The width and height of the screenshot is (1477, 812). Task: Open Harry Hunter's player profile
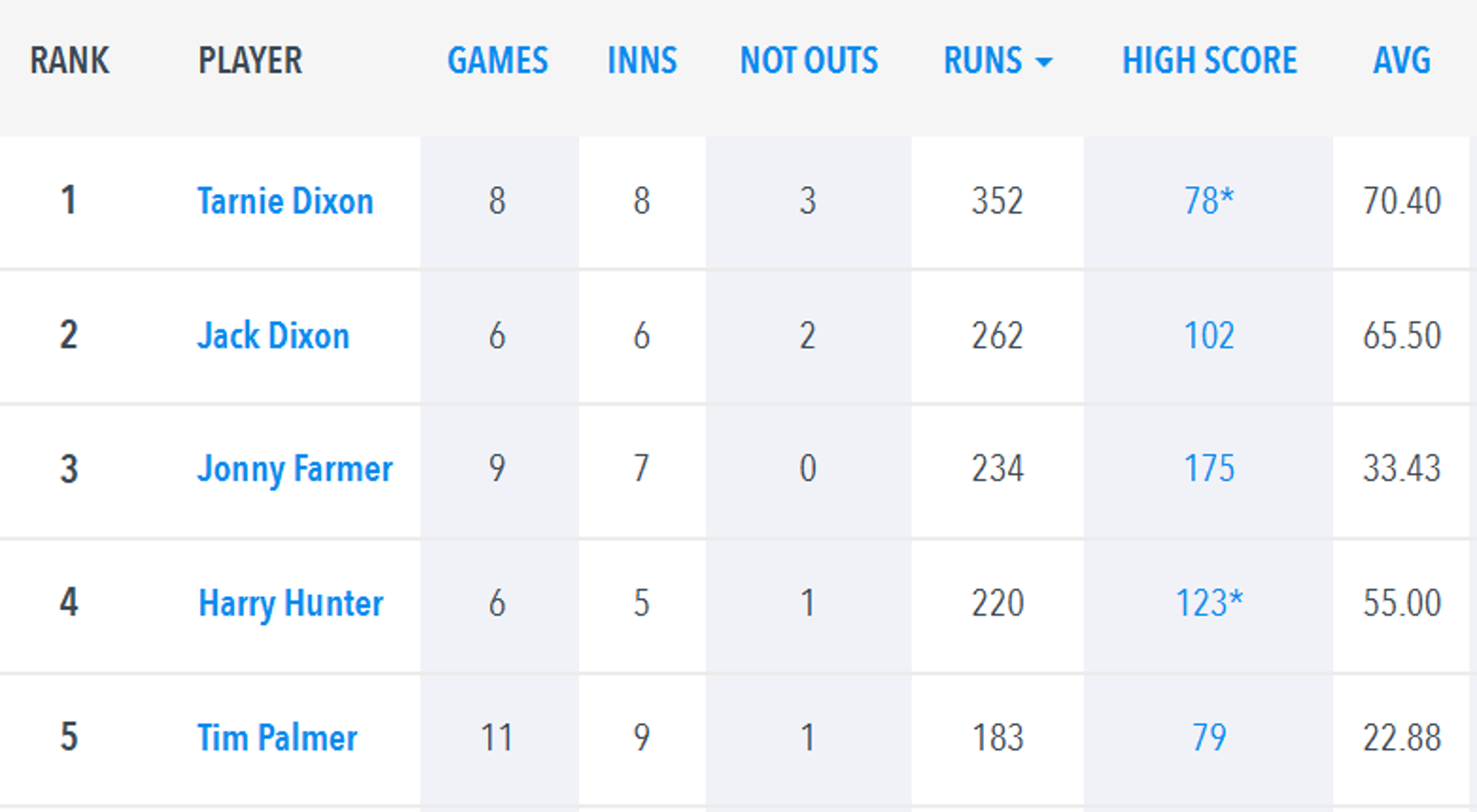click(290, 604)
